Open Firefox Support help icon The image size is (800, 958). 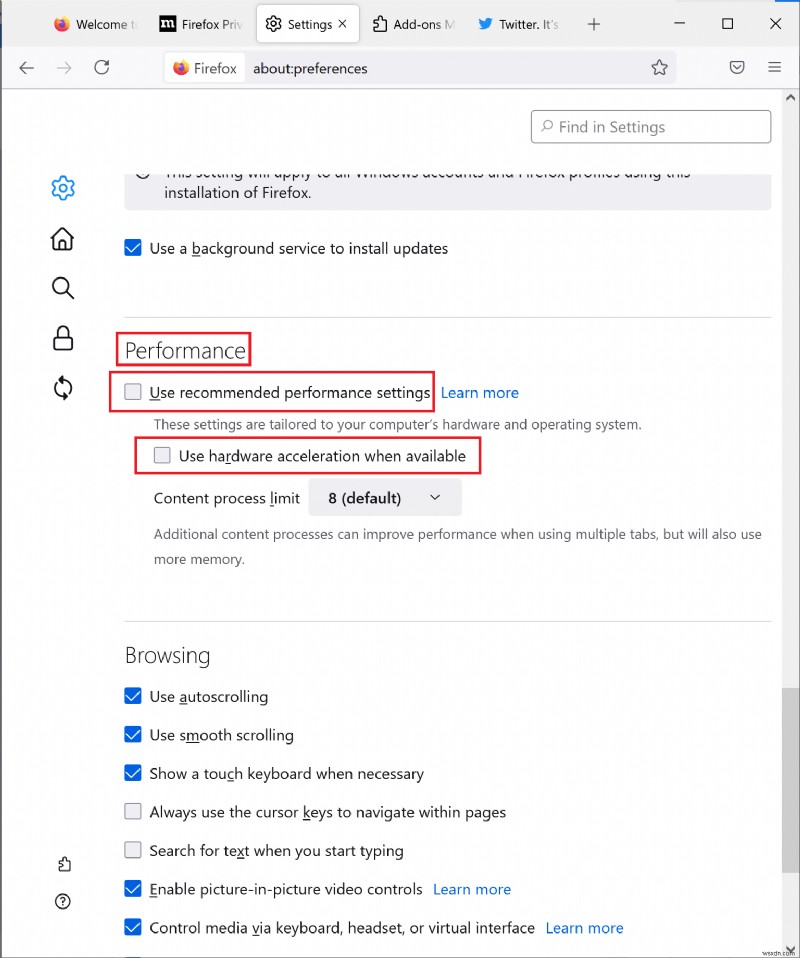click(x=64, y=902)
